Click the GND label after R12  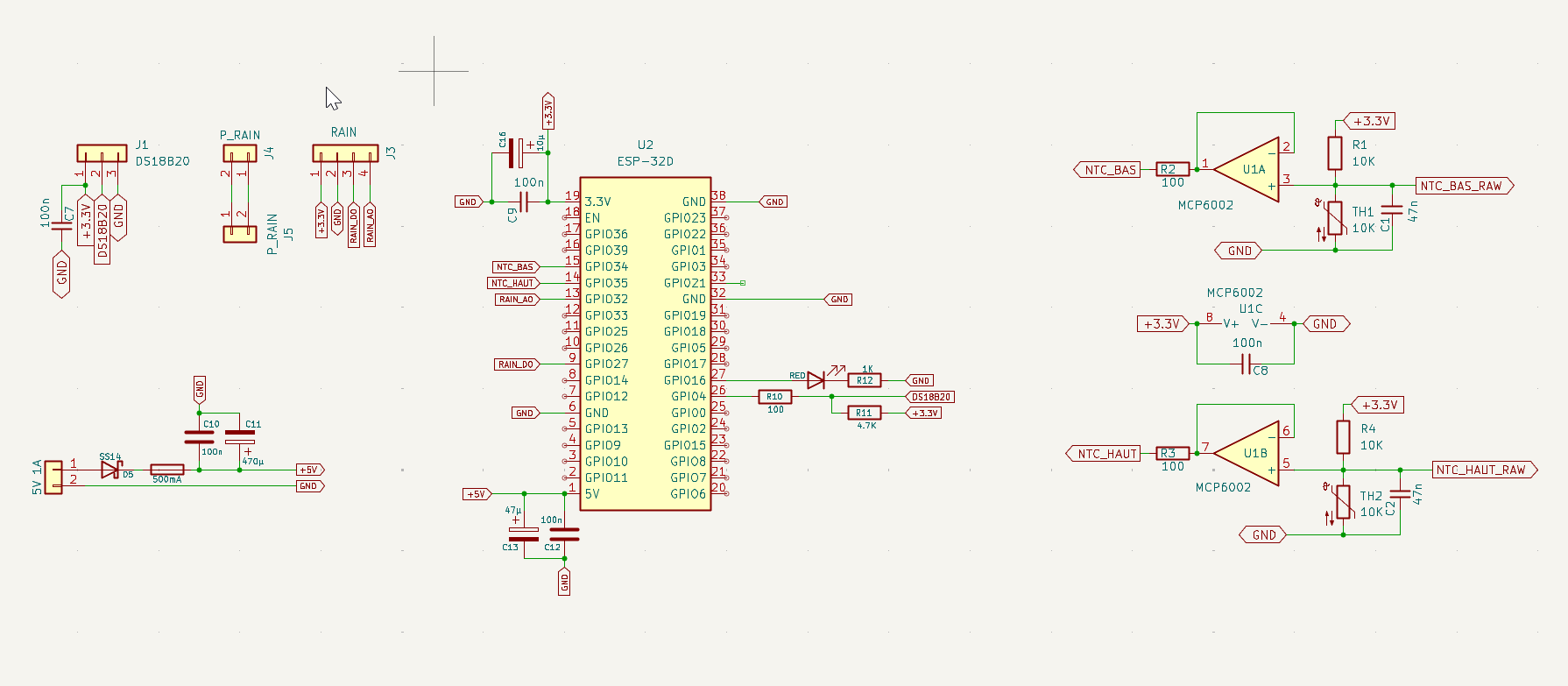(920, 380)
